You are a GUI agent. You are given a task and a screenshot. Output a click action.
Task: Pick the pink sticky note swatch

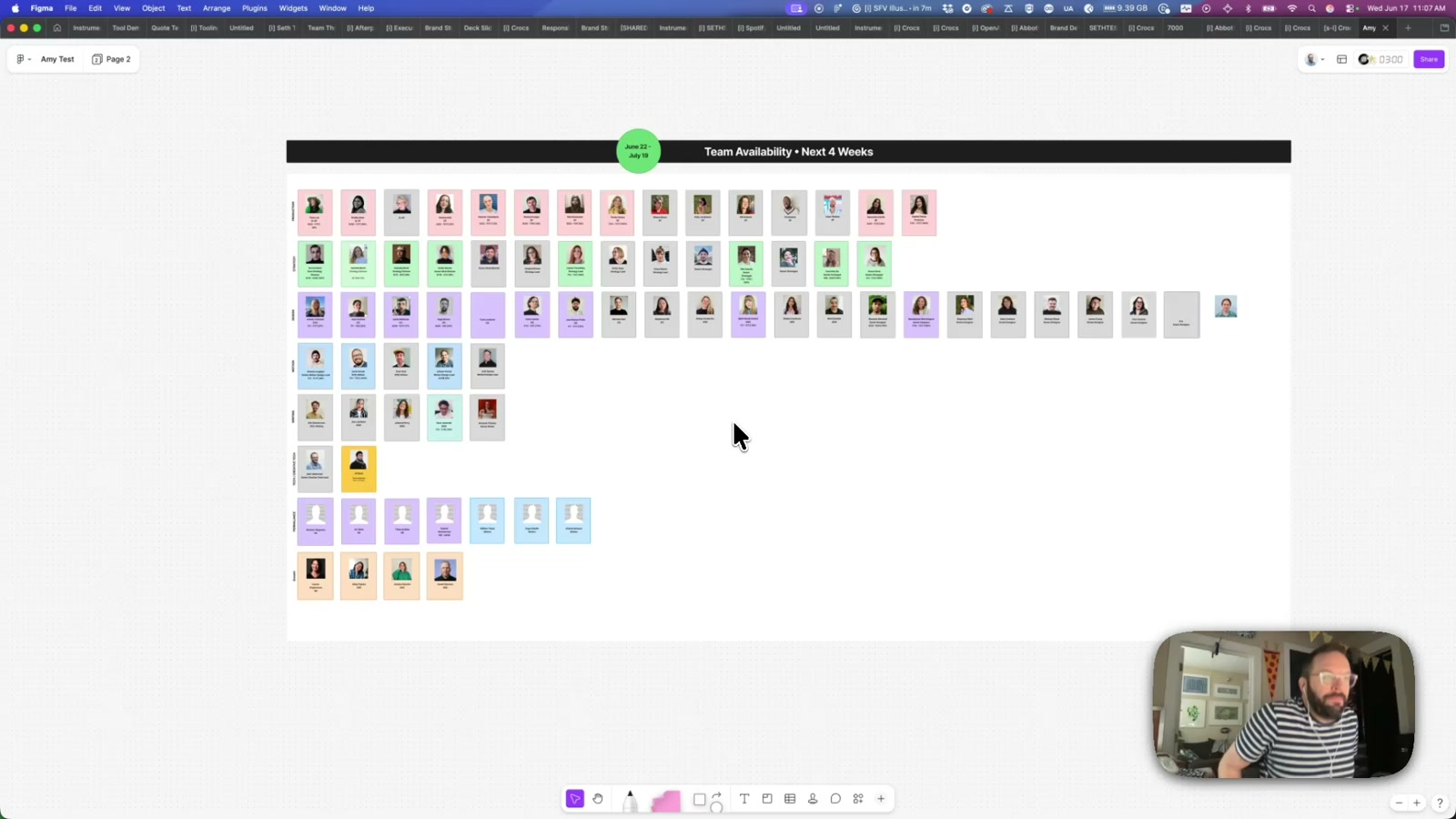click(x=666, y=801)
